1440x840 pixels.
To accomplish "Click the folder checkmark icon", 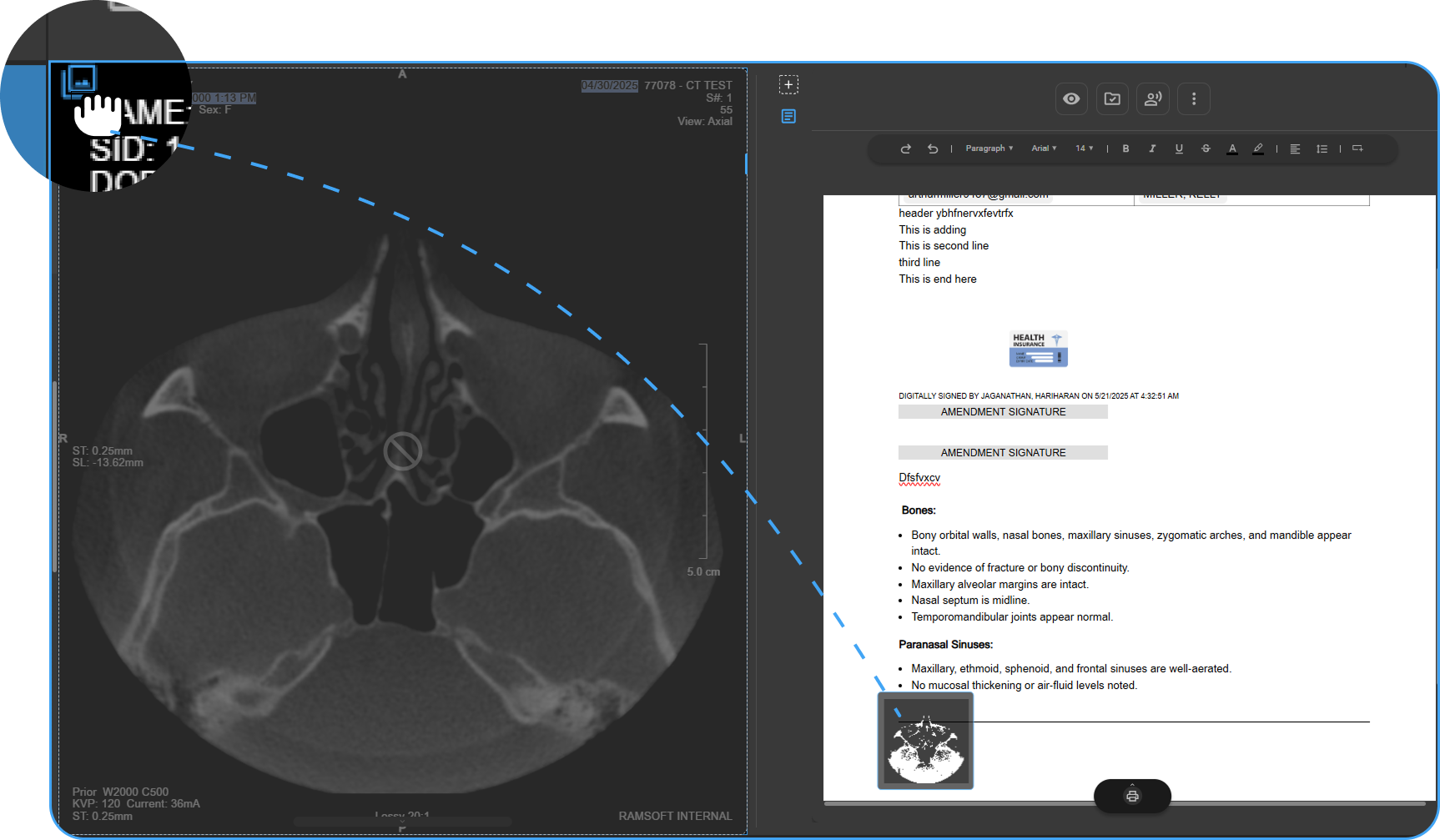I will pyautogui.click(x=1112, y=98).
